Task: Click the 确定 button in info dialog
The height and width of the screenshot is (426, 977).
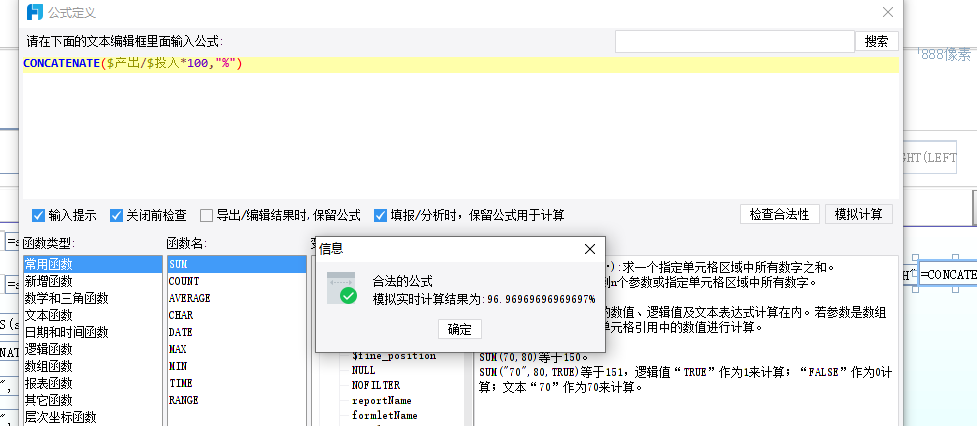Action: point(460,329)
